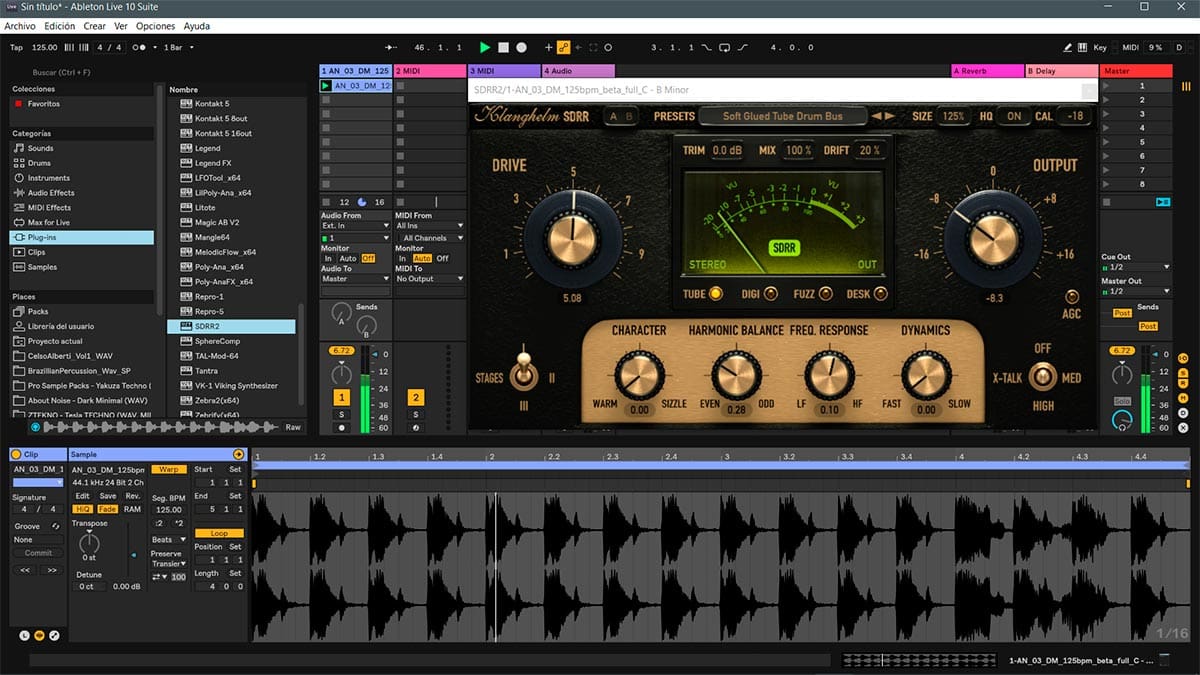The height and width of the screenshot is (675, 1200).
Task: Toggle the AGC switch on SDRR
Action: pos(1072,297)
